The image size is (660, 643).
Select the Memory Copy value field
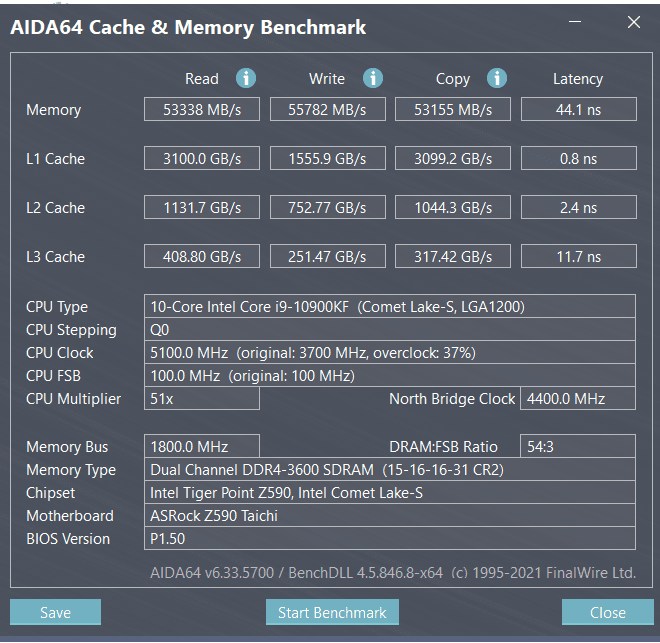tap(453, 109)
